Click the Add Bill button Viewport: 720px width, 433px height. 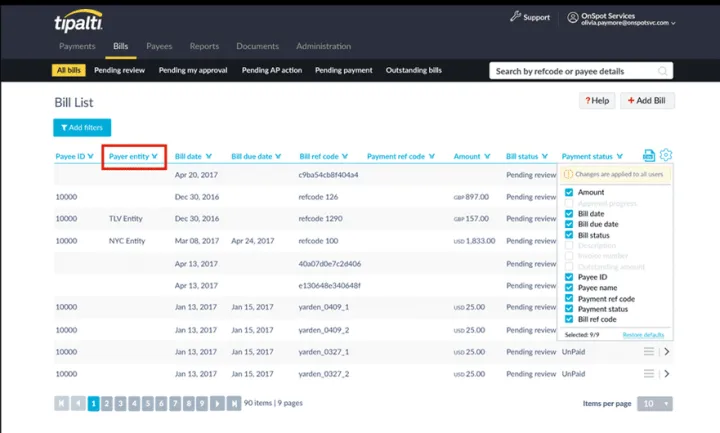coord(647,101)
